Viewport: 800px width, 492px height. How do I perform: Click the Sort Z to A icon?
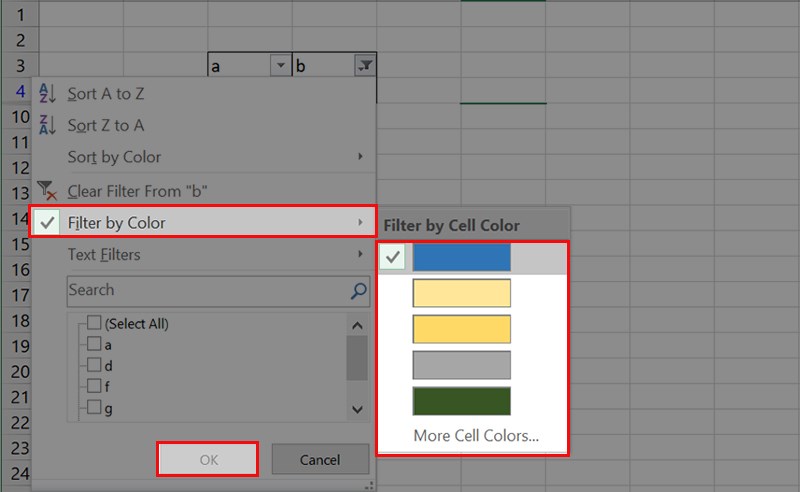click(x=47, y=125)
